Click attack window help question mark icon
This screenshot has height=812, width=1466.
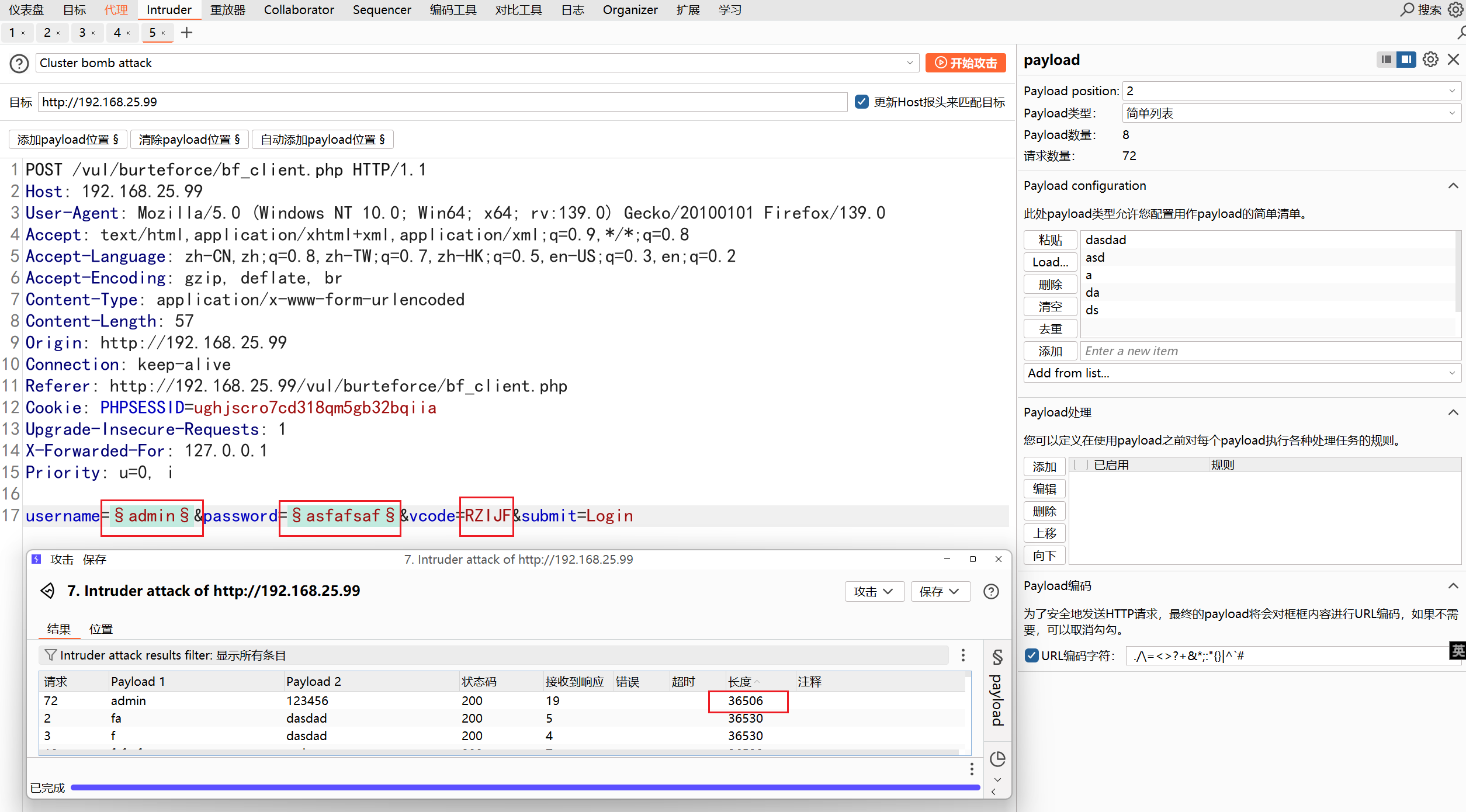tap(991, 592)
